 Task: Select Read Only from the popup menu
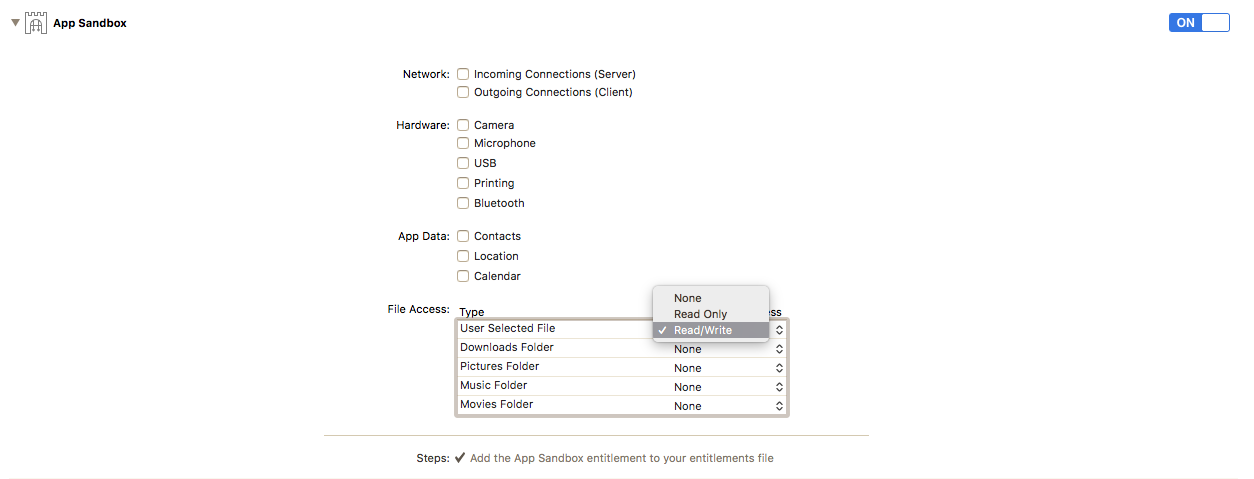point(700,314)
